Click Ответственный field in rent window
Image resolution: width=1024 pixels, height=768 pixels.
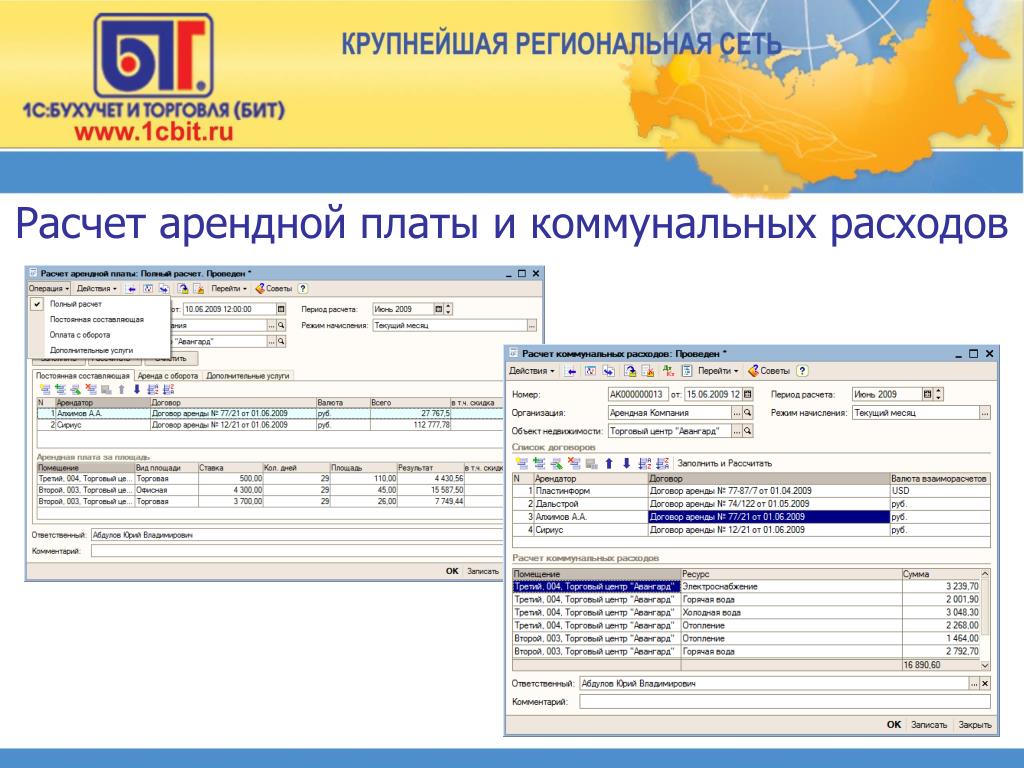[x=296, y=535]
